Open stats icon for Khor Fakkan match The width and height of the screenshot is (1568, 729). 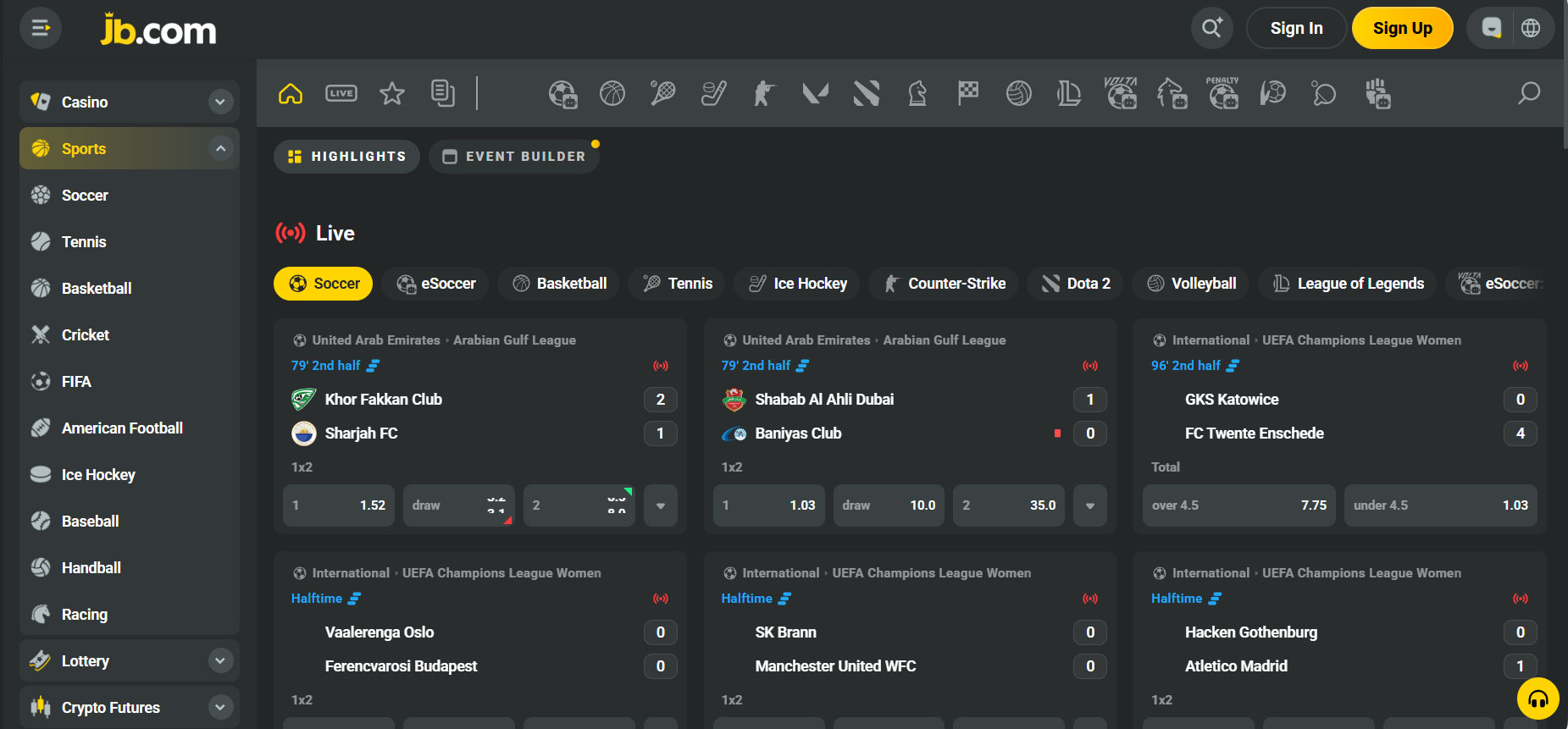[373, 366]
